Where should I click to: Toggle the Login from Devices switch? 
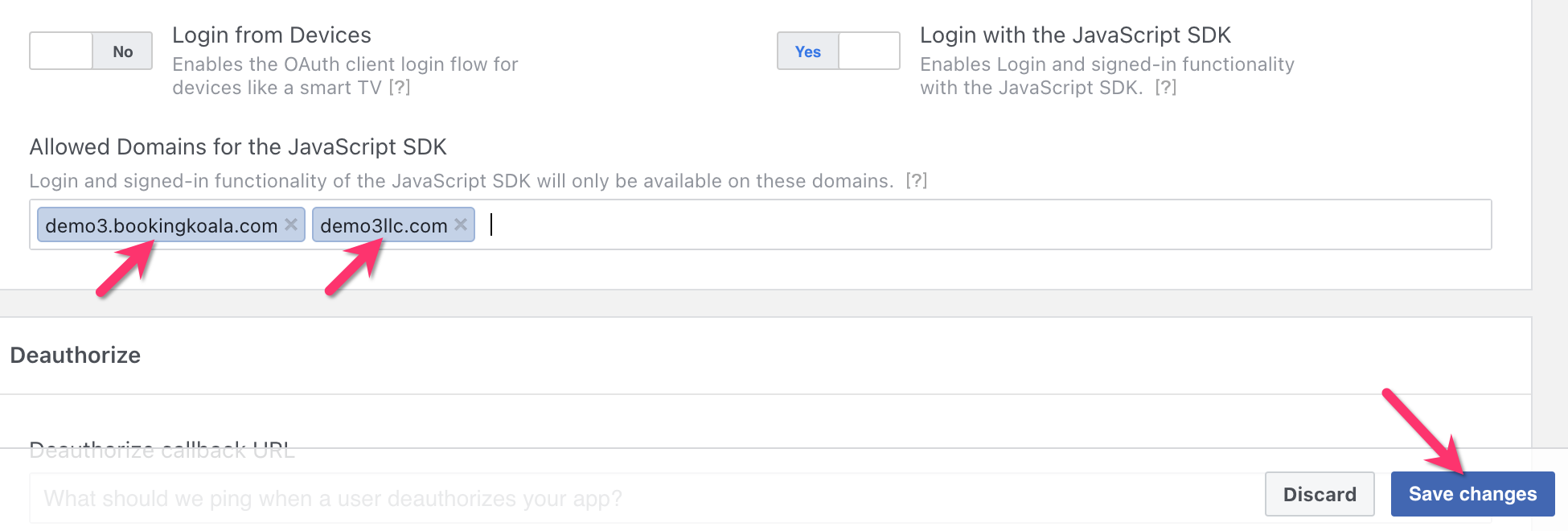[91, 51]
